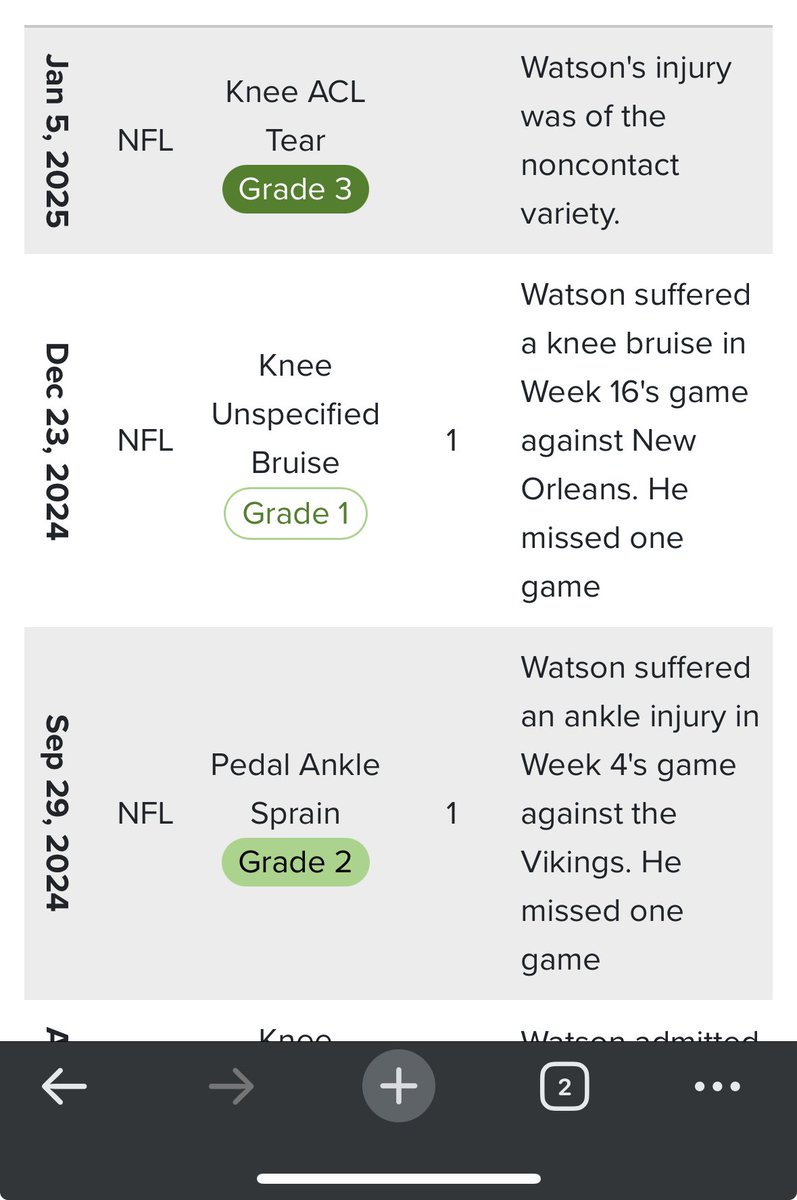This screenshot has height=1200, width=797.
Task: Click the Knee ACL Tear injury name
Action: 295,116
